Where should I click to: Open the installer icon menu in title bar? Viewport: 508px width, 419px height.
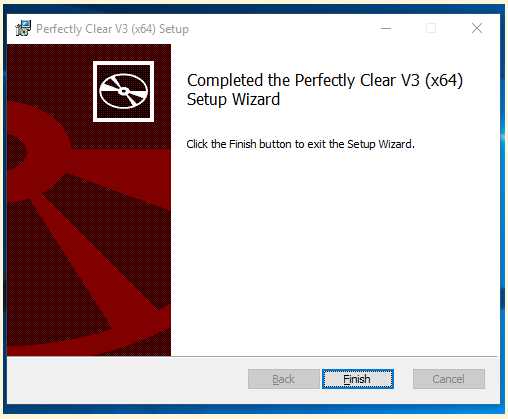pos(23,28)
